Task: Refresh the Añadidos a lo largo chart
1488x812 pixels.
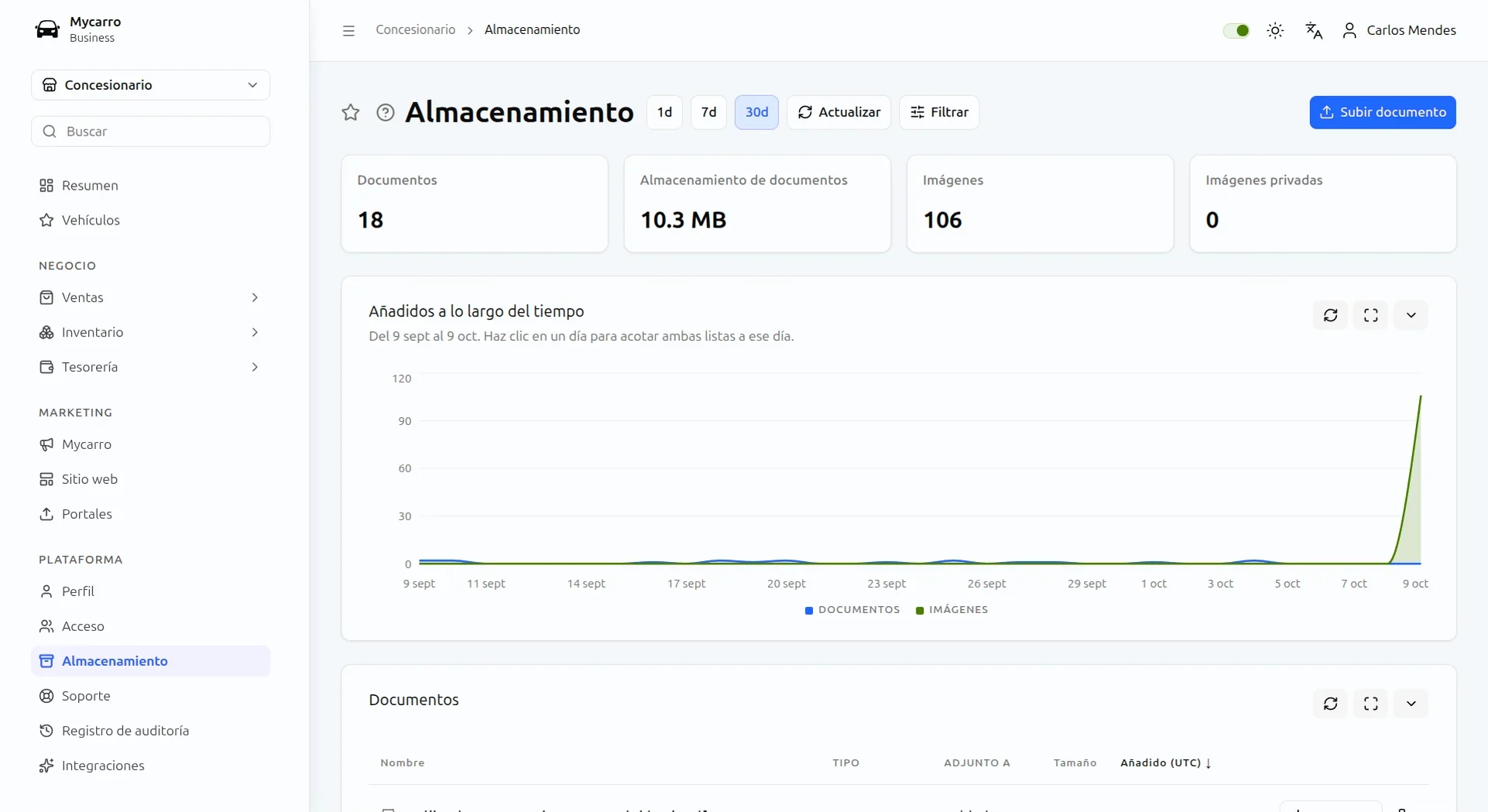Action: click(1331, 315)
